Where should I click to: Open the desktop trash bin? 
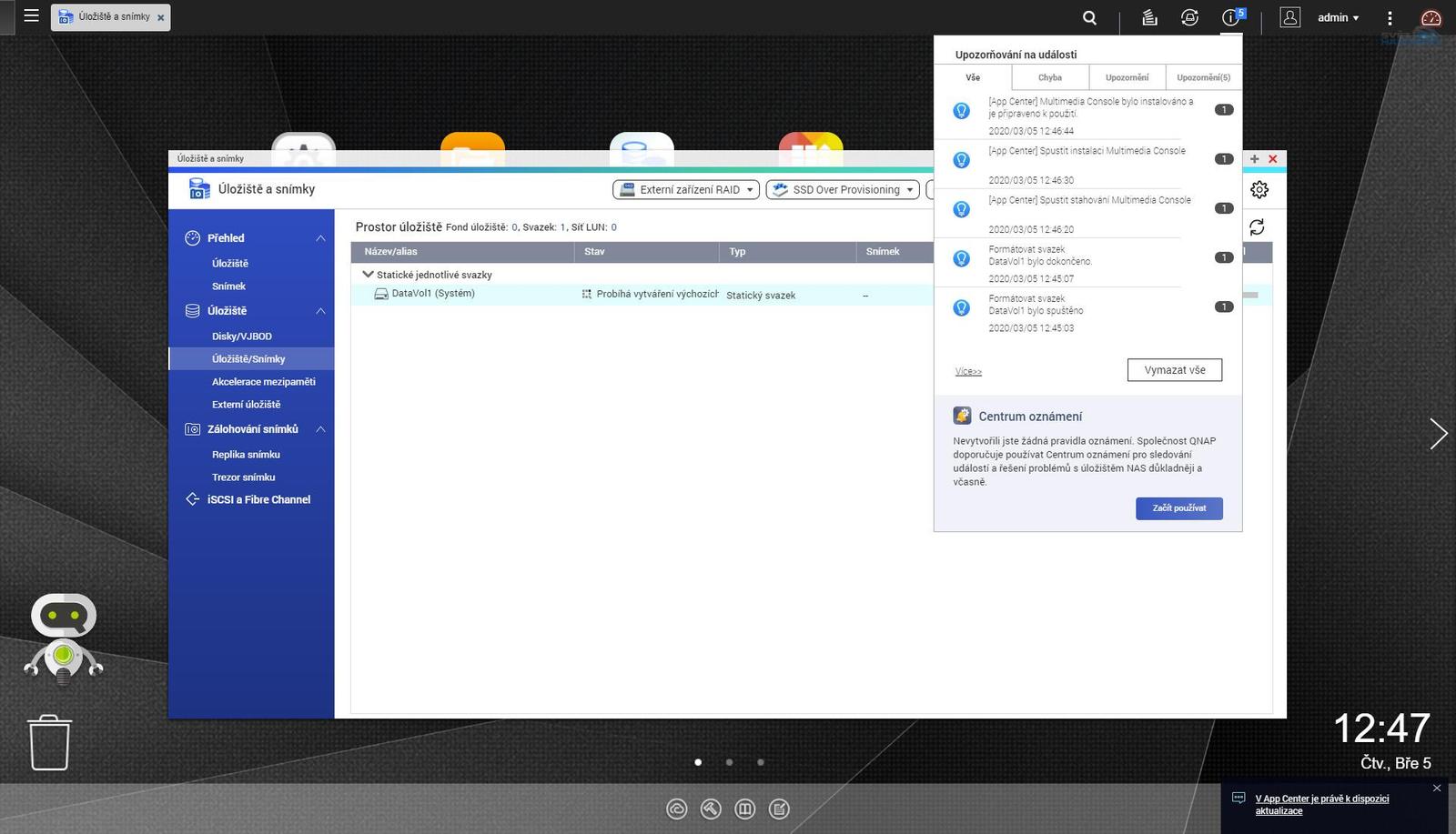coord(49,742)
